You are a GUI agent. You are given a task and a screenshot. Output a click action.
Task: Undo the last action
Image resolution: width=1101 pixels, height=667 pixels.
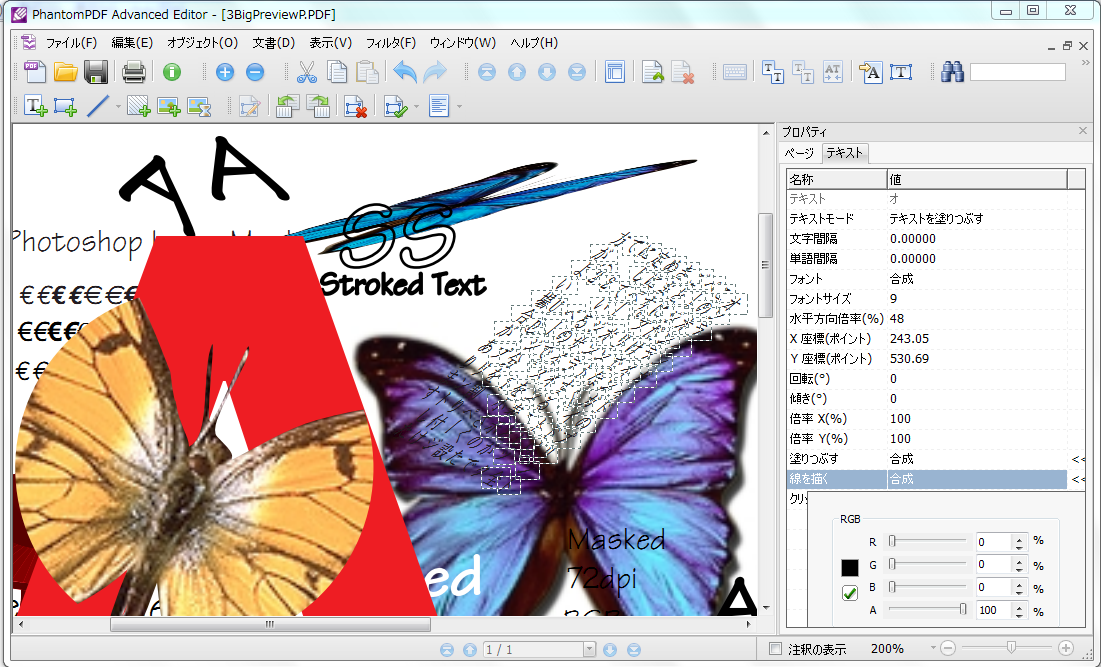405,72
